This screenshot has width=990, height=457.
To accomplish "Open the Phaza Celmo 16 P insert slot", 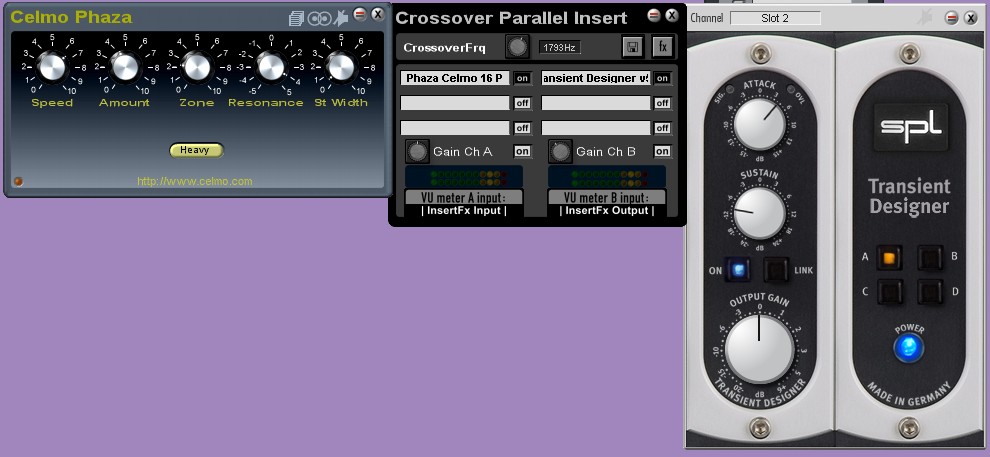I will click(x=455, y=78).
